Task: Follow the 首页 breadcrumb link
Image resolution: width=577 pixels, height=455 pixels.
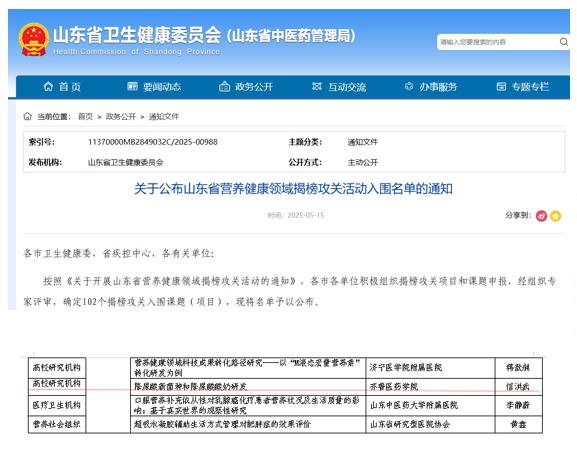Action: pyautogui.click(x=85, y=117)
